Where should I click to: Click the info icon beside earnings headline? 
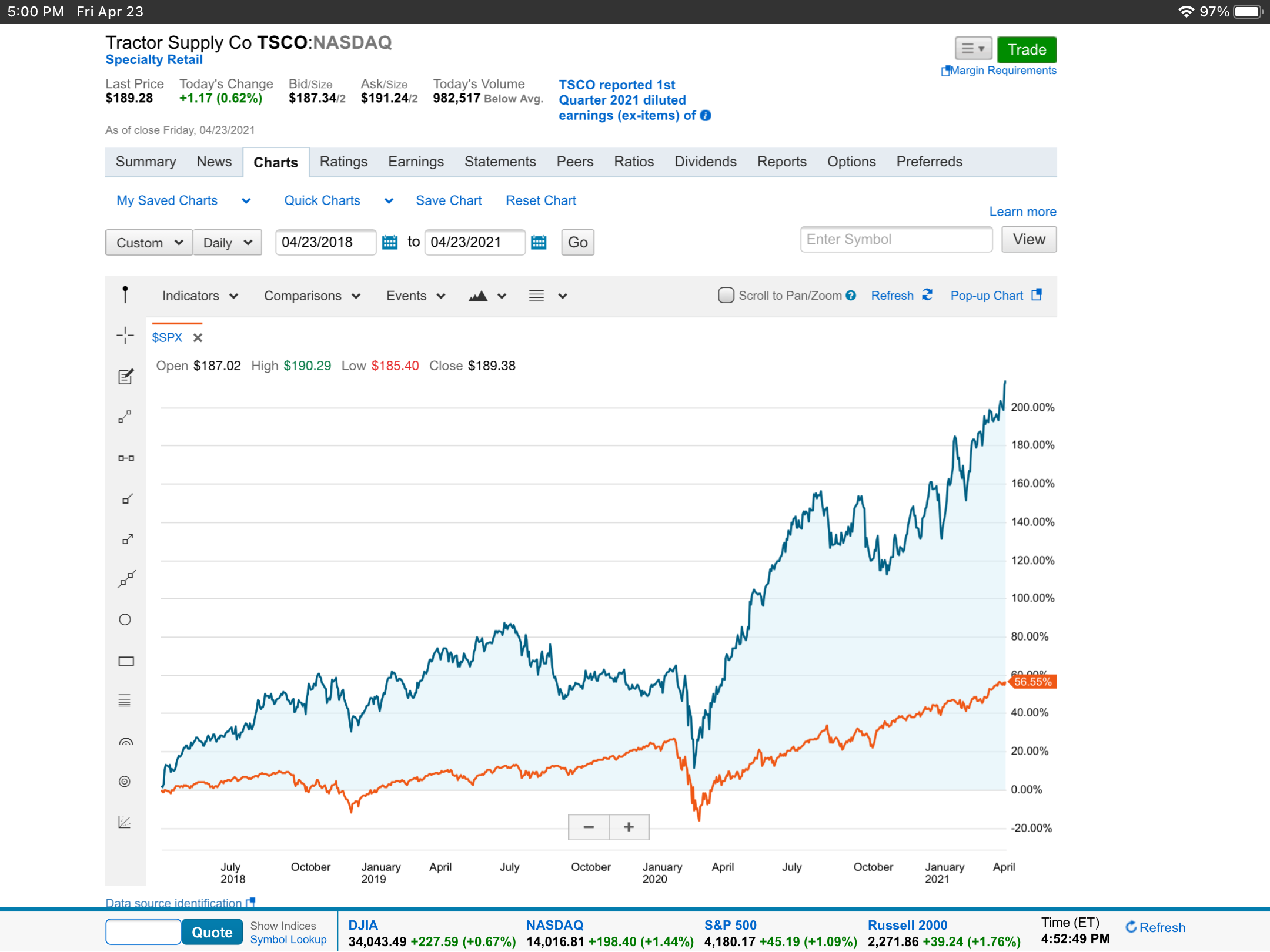click(x=706, y=116)
